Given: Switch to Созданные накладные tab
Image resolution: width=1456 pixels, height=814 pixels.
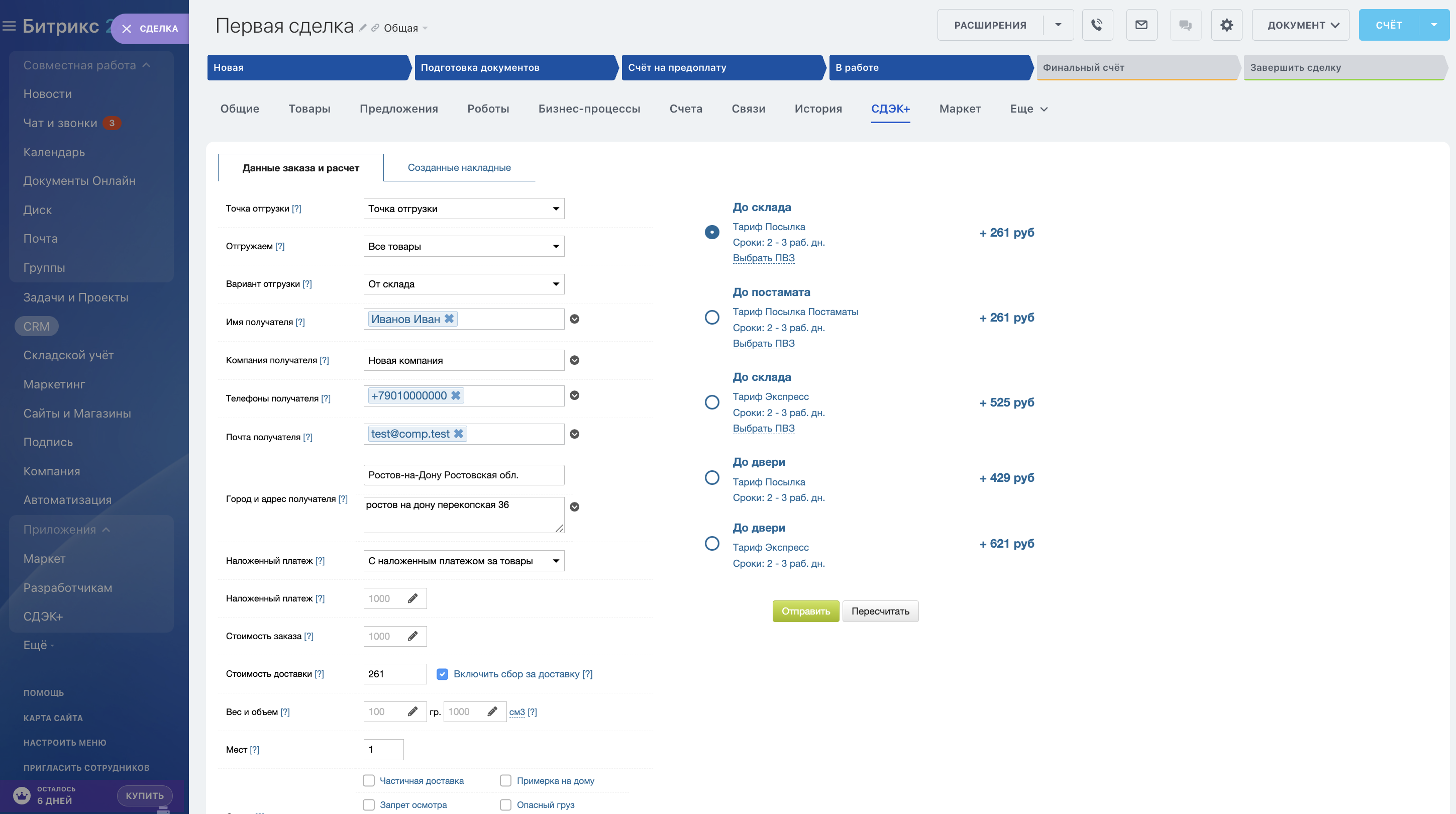Looking at the screenshot, I should pyautogui.click(x=459, y=167).
